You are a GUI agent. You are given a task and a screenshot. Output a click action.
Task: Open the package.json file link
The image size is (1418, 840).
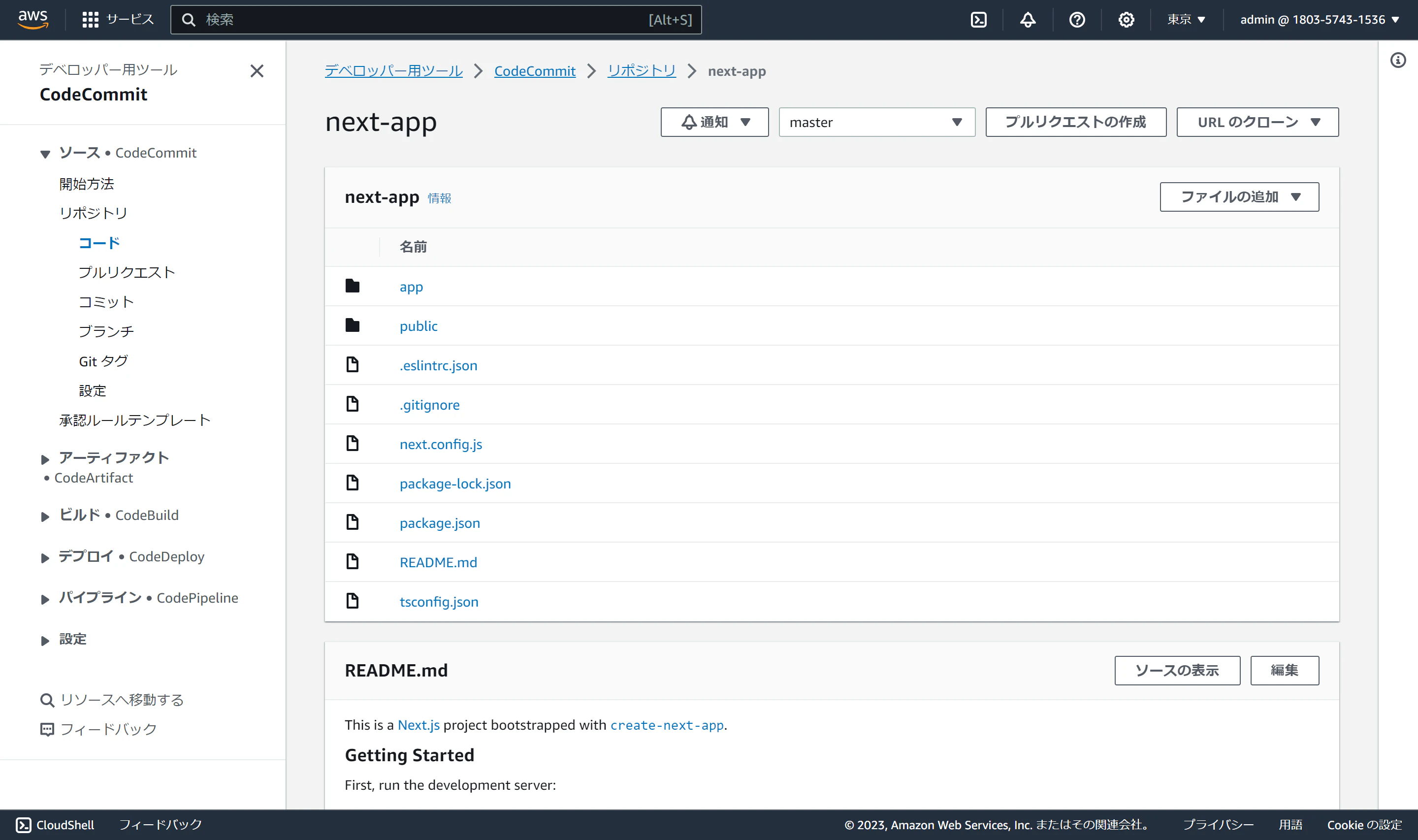(440, 522)
